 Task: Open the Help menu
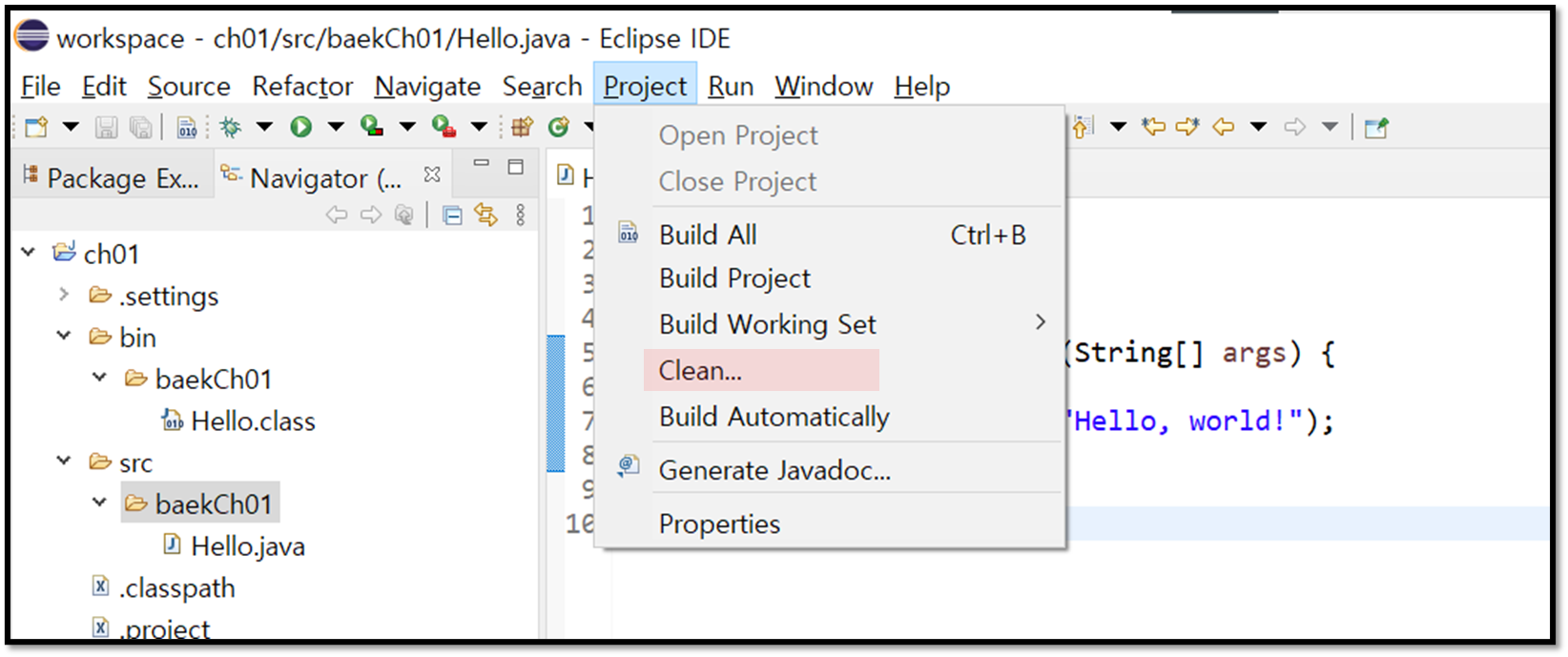[x=922, y=86]
